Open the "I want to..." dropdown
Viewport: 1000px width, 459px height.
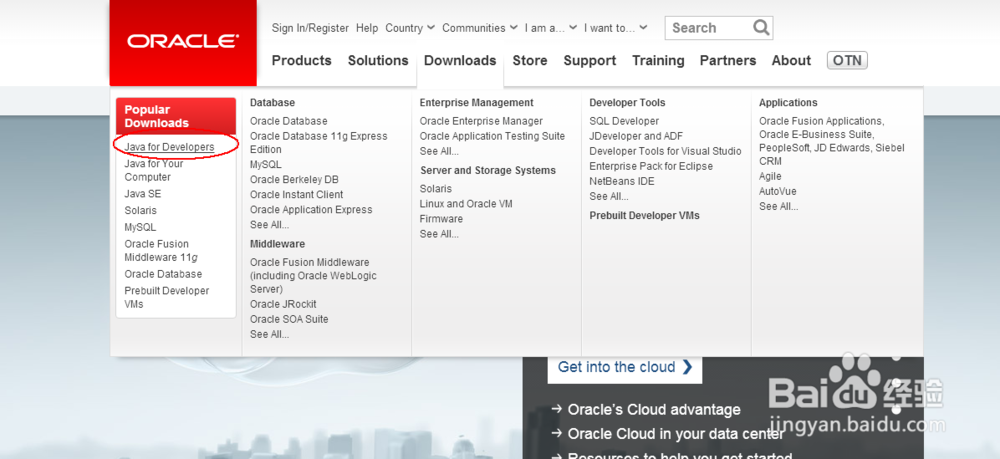[x=616, y=28]
